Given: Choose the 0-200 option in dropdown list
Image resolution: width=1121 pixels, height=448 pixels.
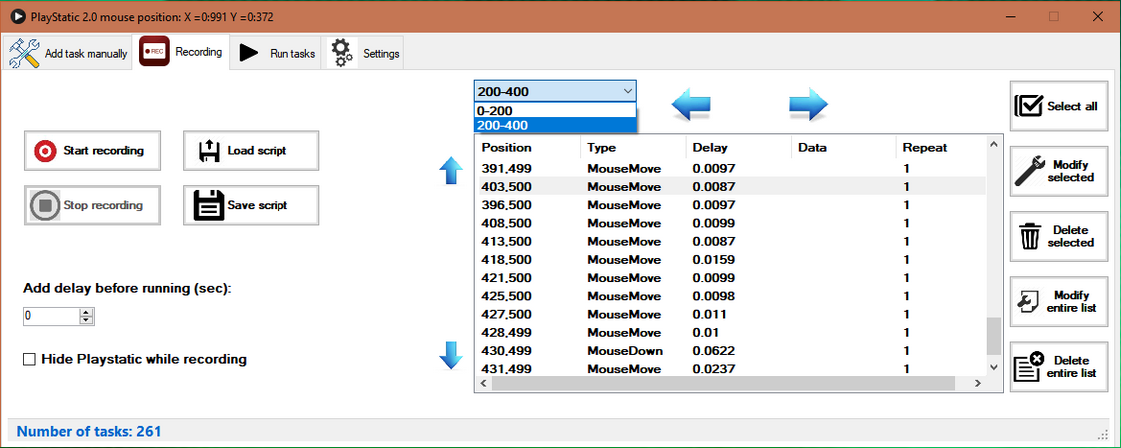Looking at the screenshot, I should point(554,111).
